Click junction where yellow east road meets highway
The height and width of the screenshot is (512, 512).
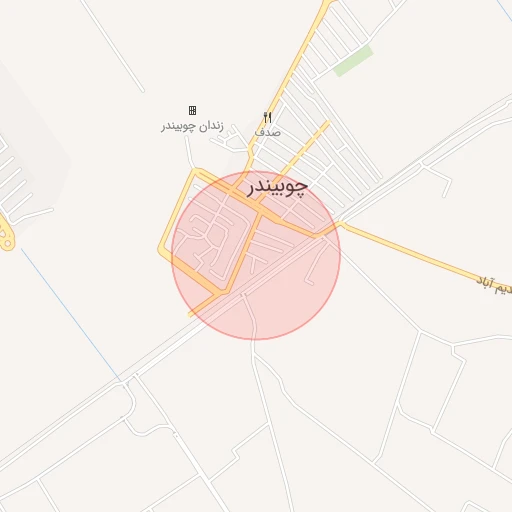341,223
